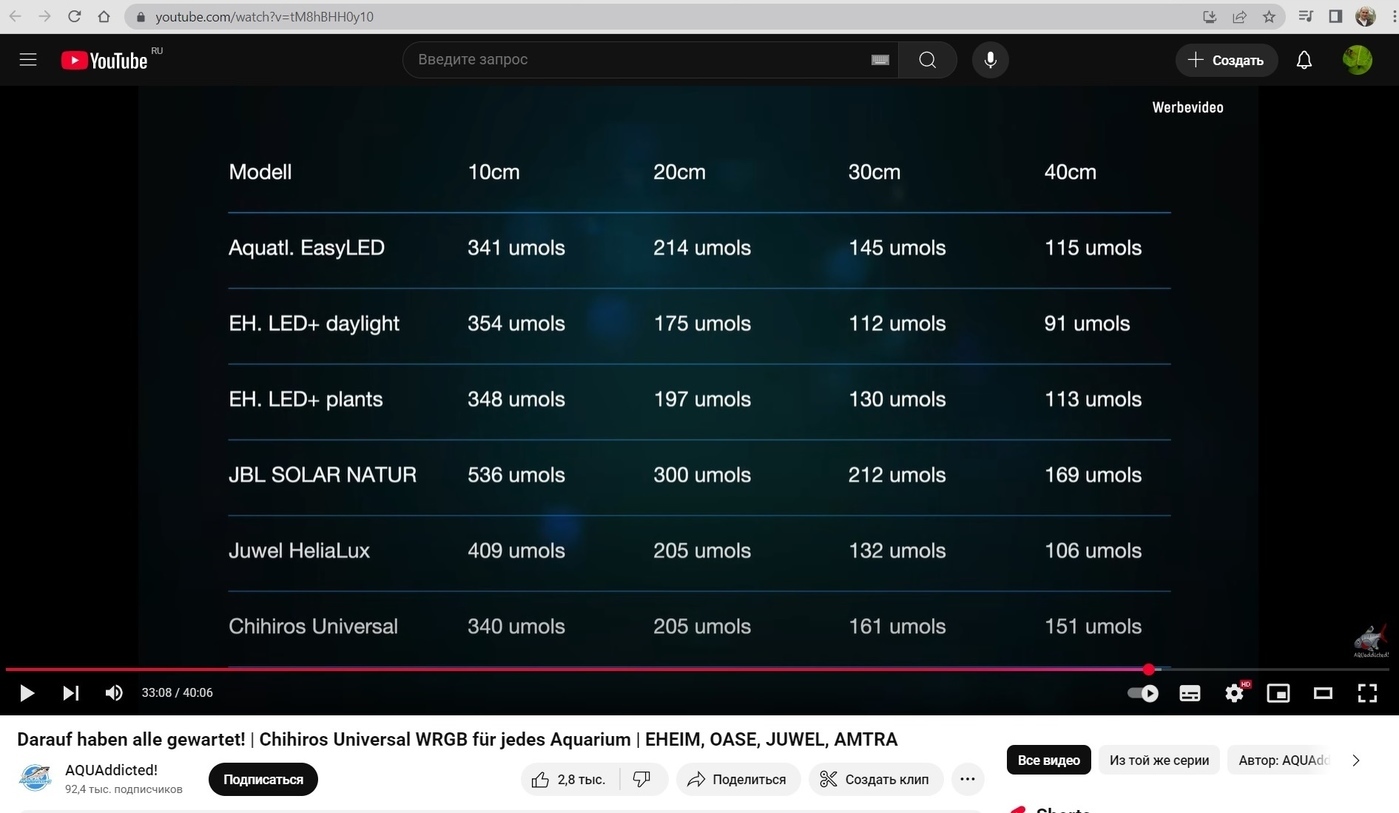This screenshot has width=1399, height=813.
Task: Skip to the next video
Action: coord(70,693)
